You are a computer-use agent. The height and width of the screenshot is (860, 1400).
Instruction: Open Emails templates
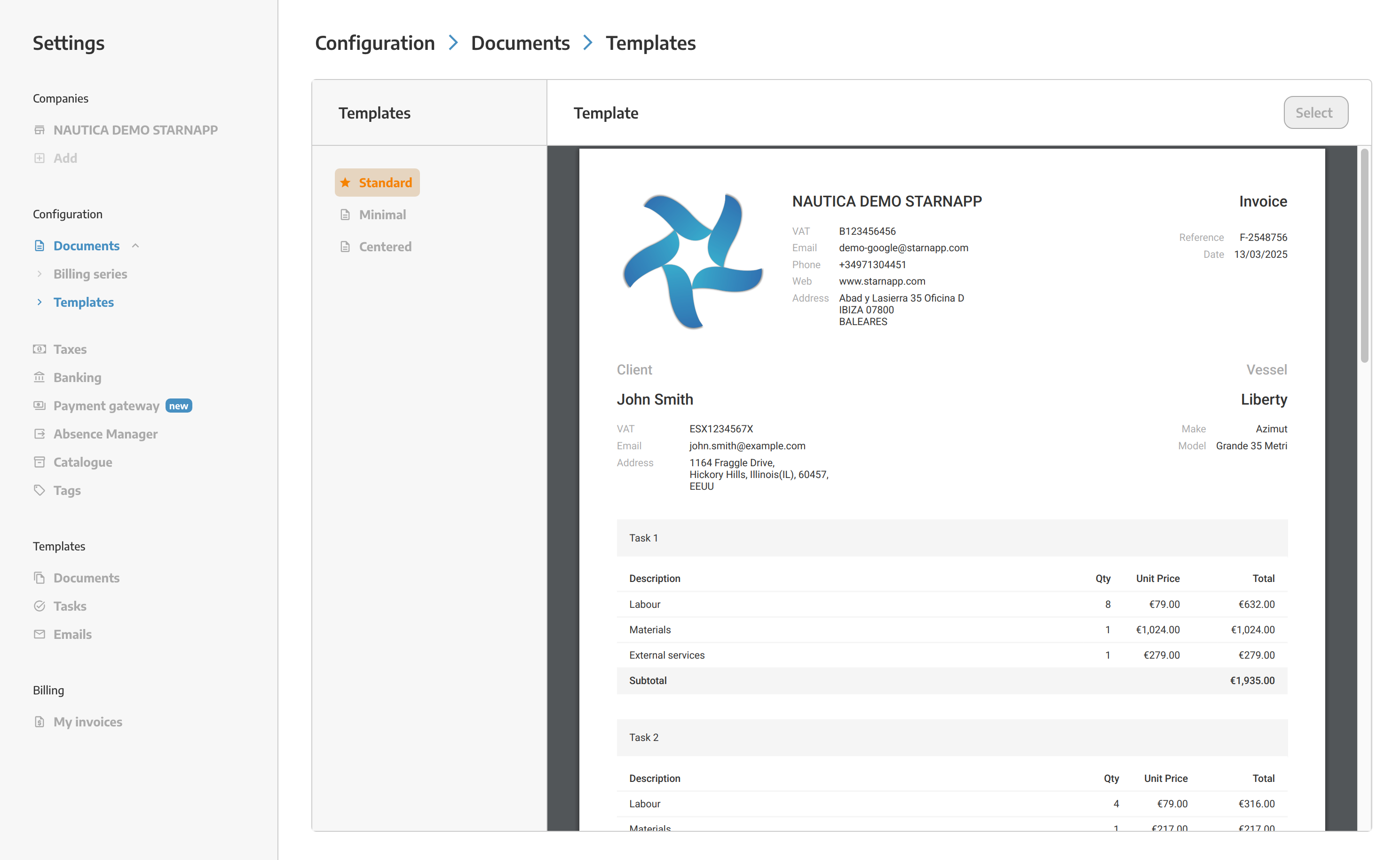[x=73, y=634]
